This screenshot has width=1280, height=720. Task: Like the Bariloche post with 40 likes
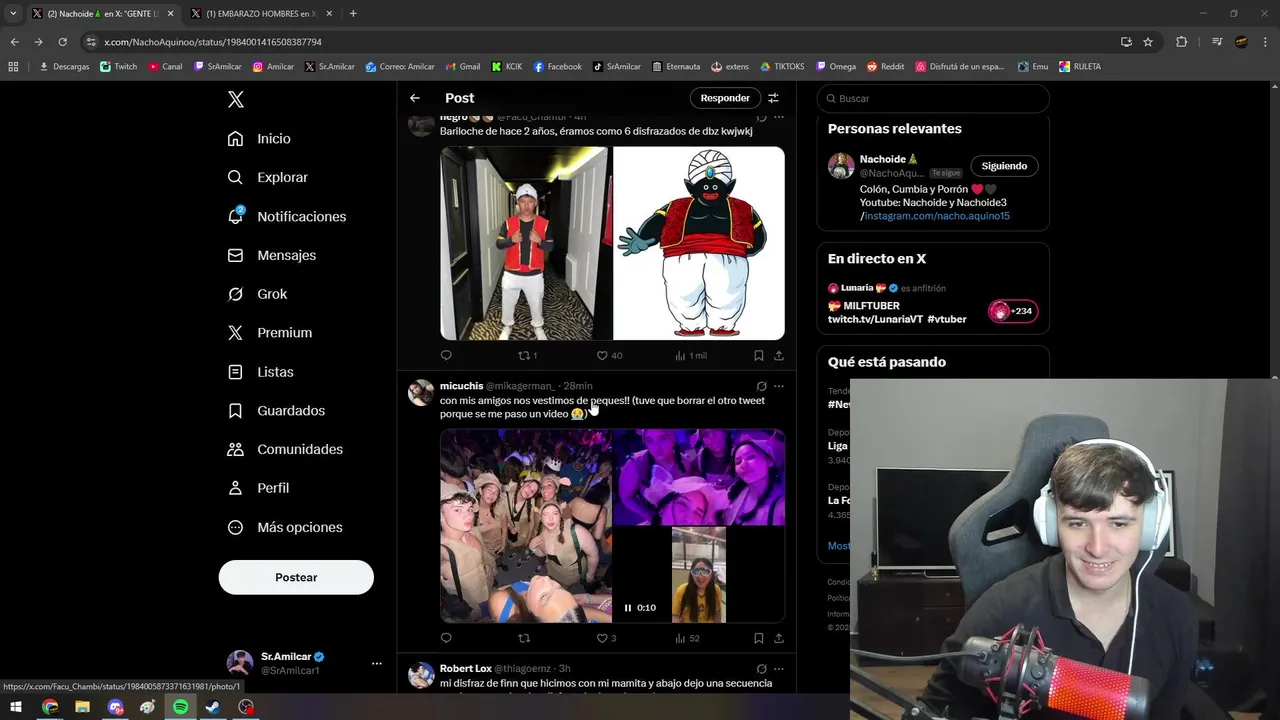coord(609,355)
